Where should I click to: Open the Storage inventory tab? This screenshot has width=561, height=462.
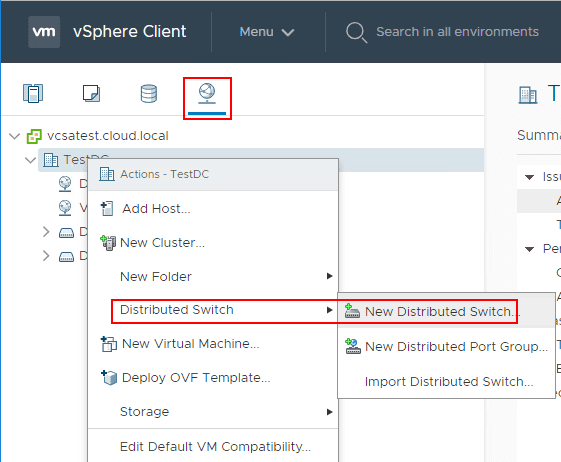(149, 93)
